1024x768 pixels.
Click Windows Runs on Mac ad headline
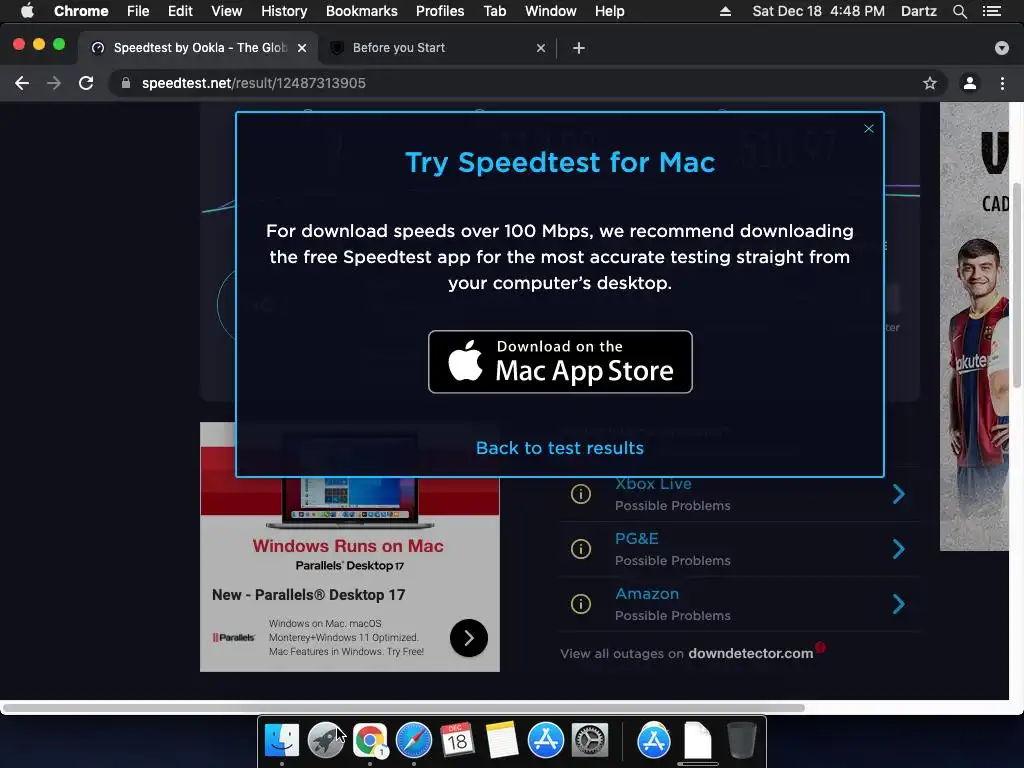tap(348, 546)
